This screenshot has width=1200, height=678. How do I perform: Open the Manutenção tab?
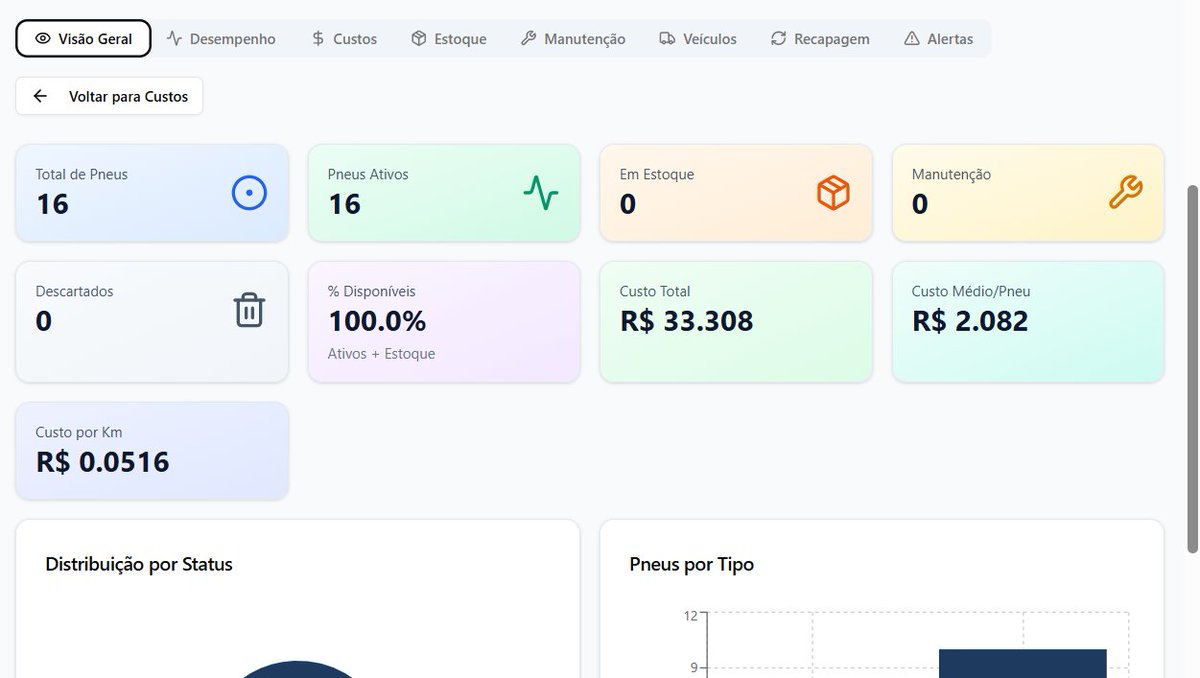(573, 39)
